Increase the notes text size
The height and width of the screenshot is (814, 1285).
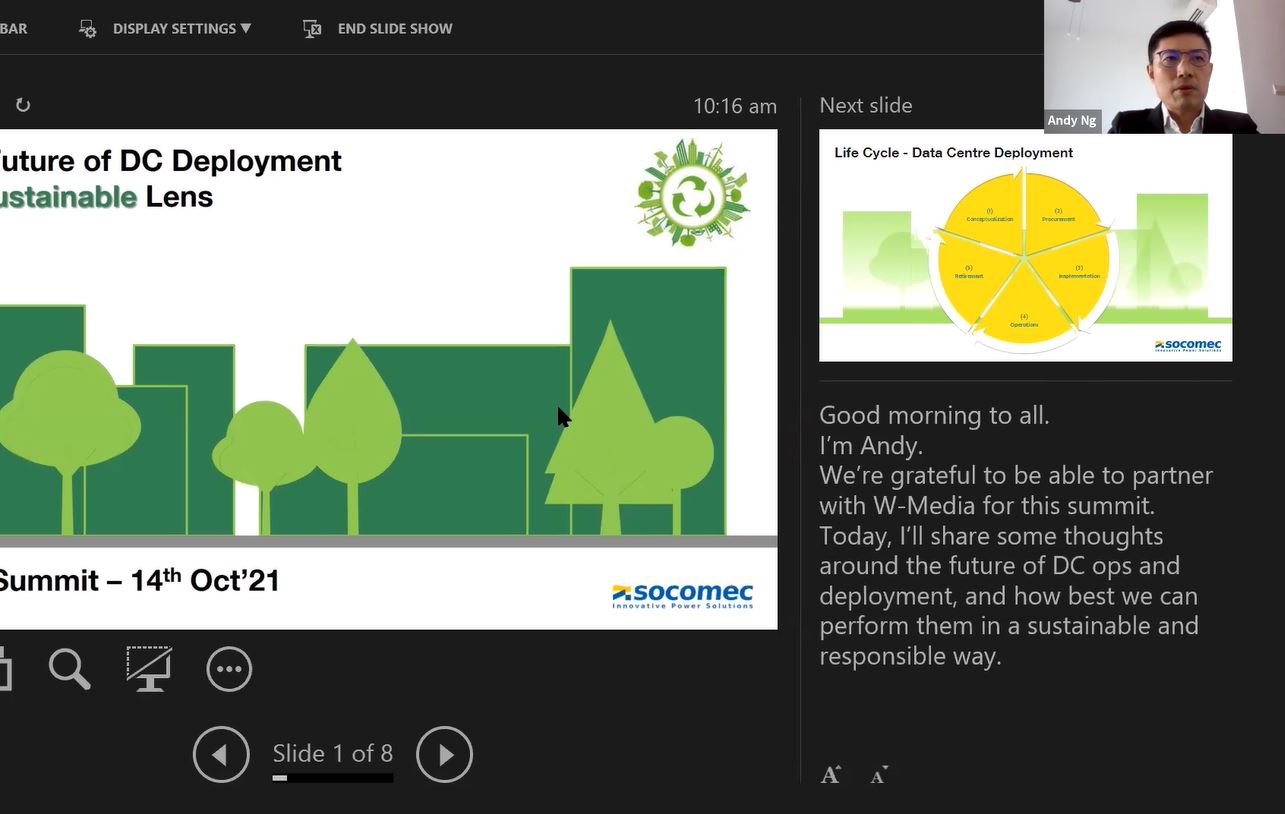831,775
